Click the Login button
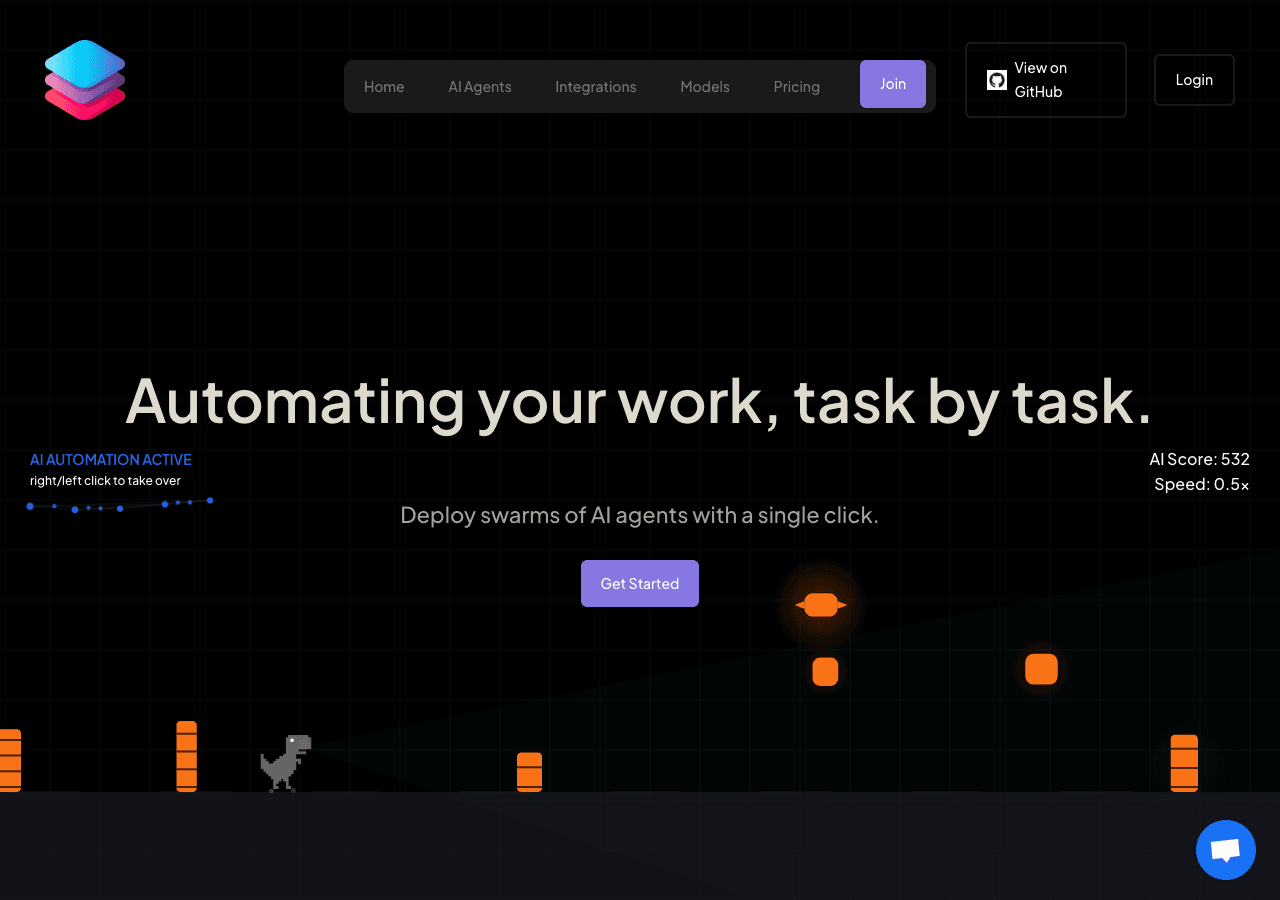 1194,80
